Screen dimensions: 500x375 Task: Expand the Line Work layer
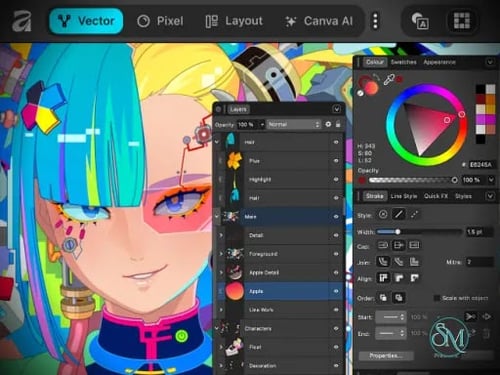click(x=221, y=310)
